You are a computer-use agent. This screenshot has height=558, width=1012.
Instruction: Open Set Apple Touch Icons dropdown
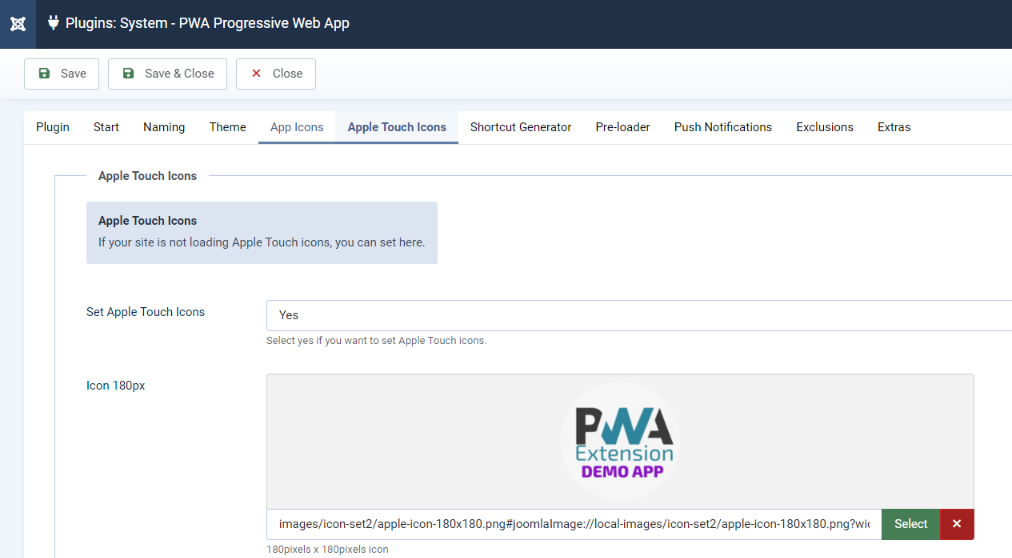[x=639, y=315]
